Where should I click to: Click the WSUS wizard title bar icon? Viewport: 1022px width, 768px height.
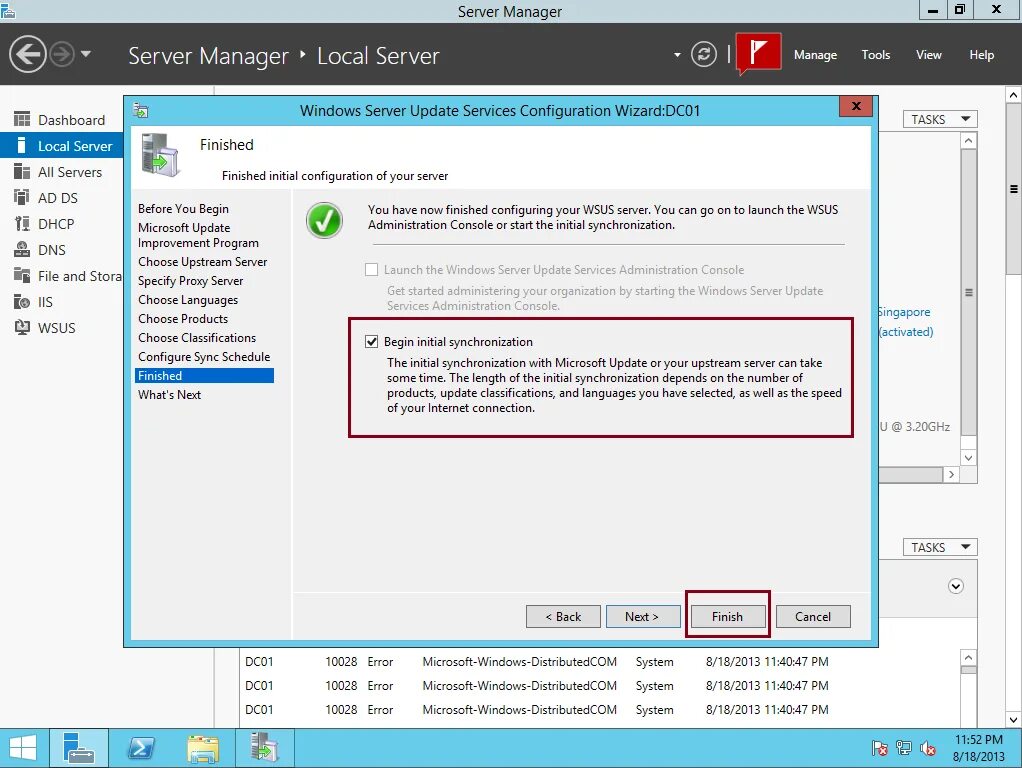(x=141, y=111)
